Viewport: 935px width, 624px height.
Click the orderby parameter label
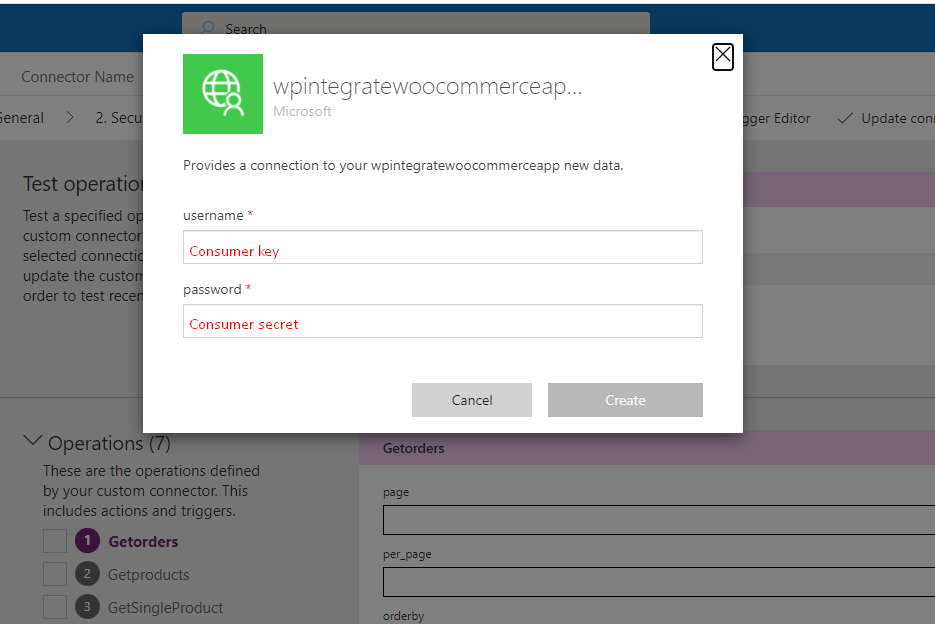(x=404, y=616)
